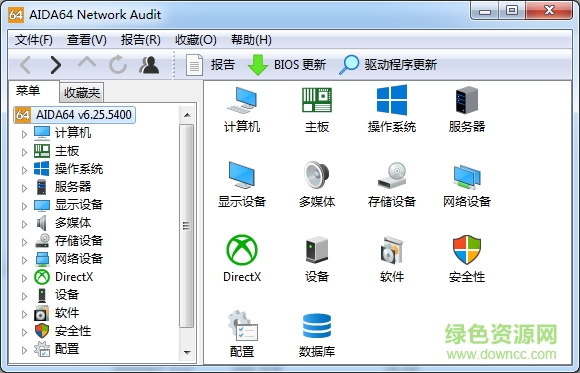Expand the DirectX tree node
This screenshot has width=580, height=373.
coord(24,278)
